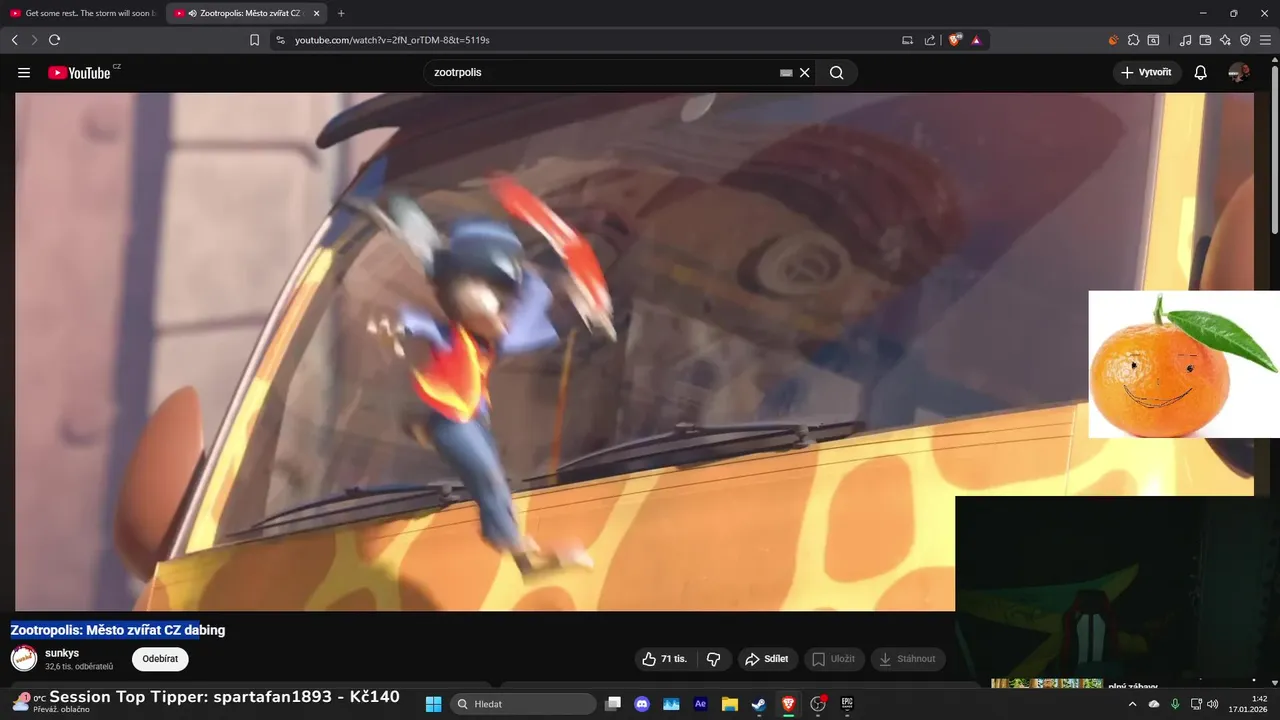
Task: Open the Windows Start menu
Action: pyautogui.click(x=433, y=704)
